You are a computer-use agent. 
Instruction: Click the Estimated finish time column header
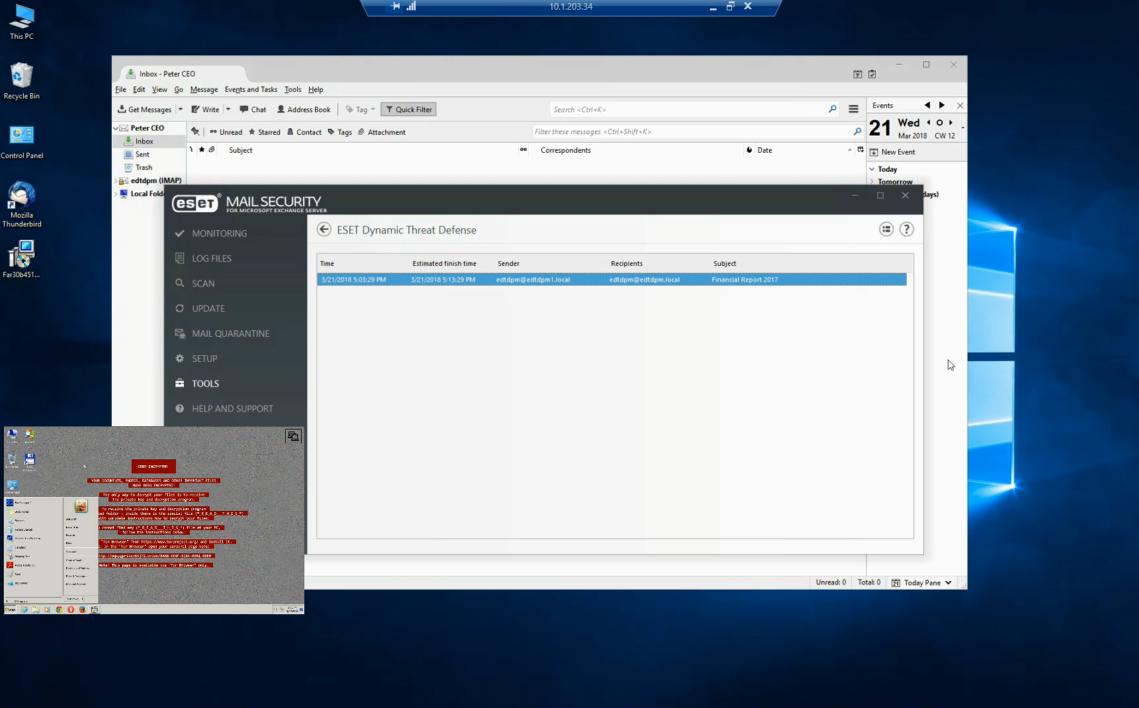(x=445, y=264)
